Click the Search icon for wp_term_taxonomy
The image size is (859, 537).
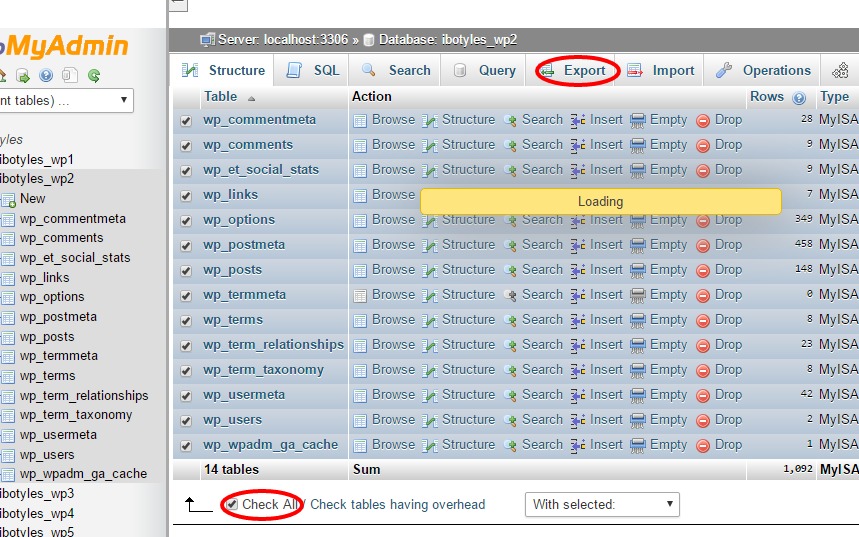tap(510, 371)
